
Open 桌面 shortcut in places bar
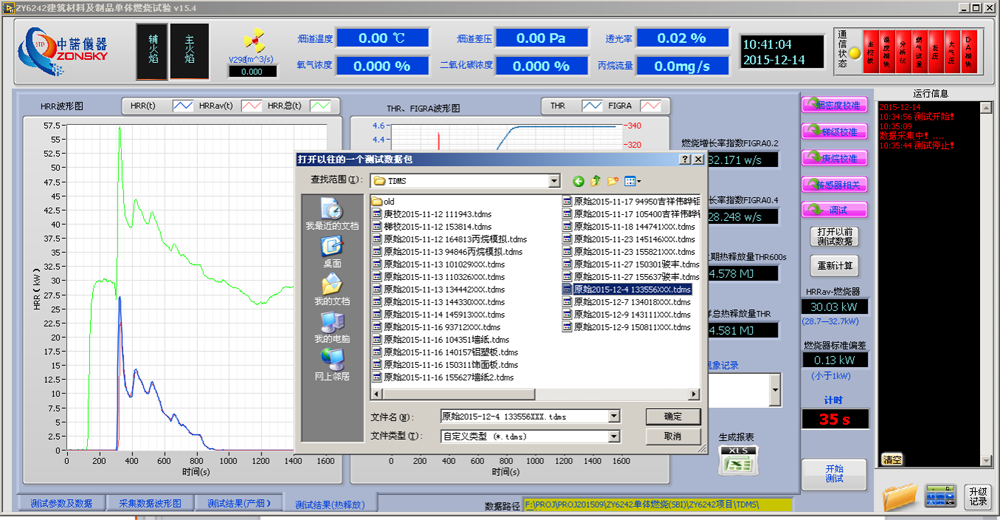pos(332,252)
